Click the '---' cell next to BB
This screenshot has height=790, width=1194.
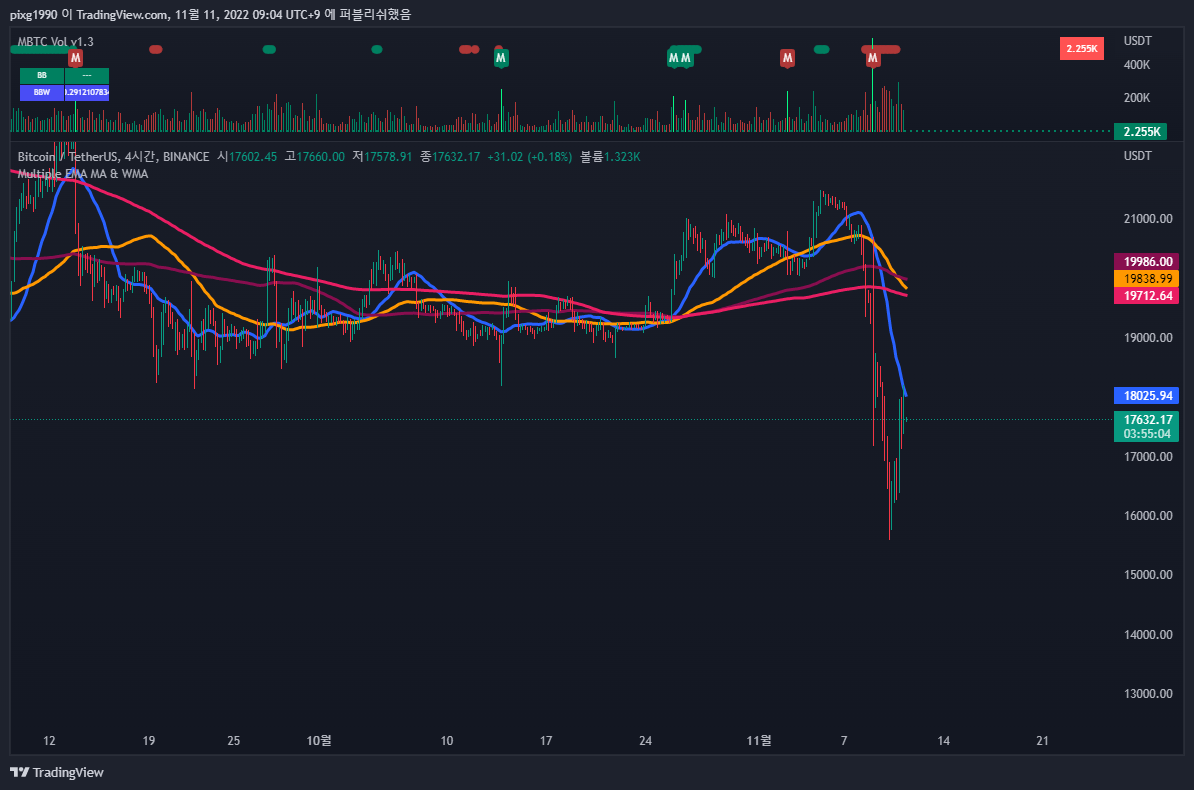pyautogui.click(x=87, y=75)
